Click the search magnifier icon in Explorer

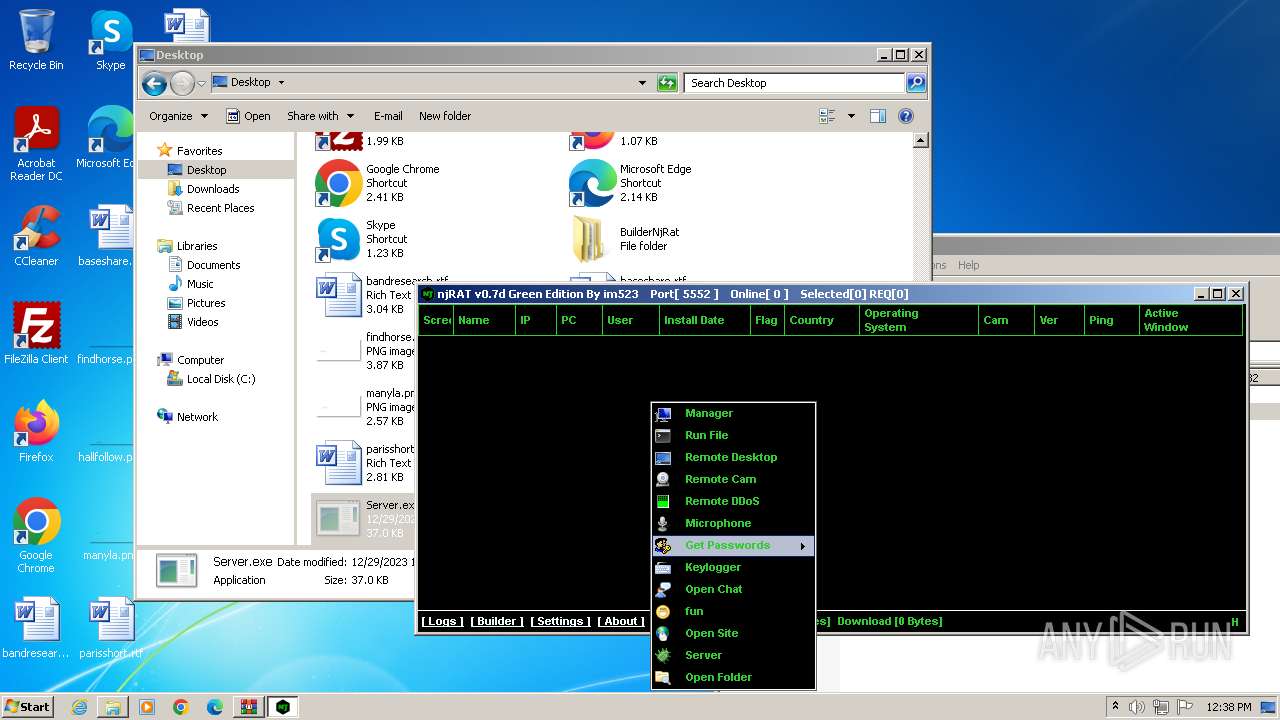point(916,83)
